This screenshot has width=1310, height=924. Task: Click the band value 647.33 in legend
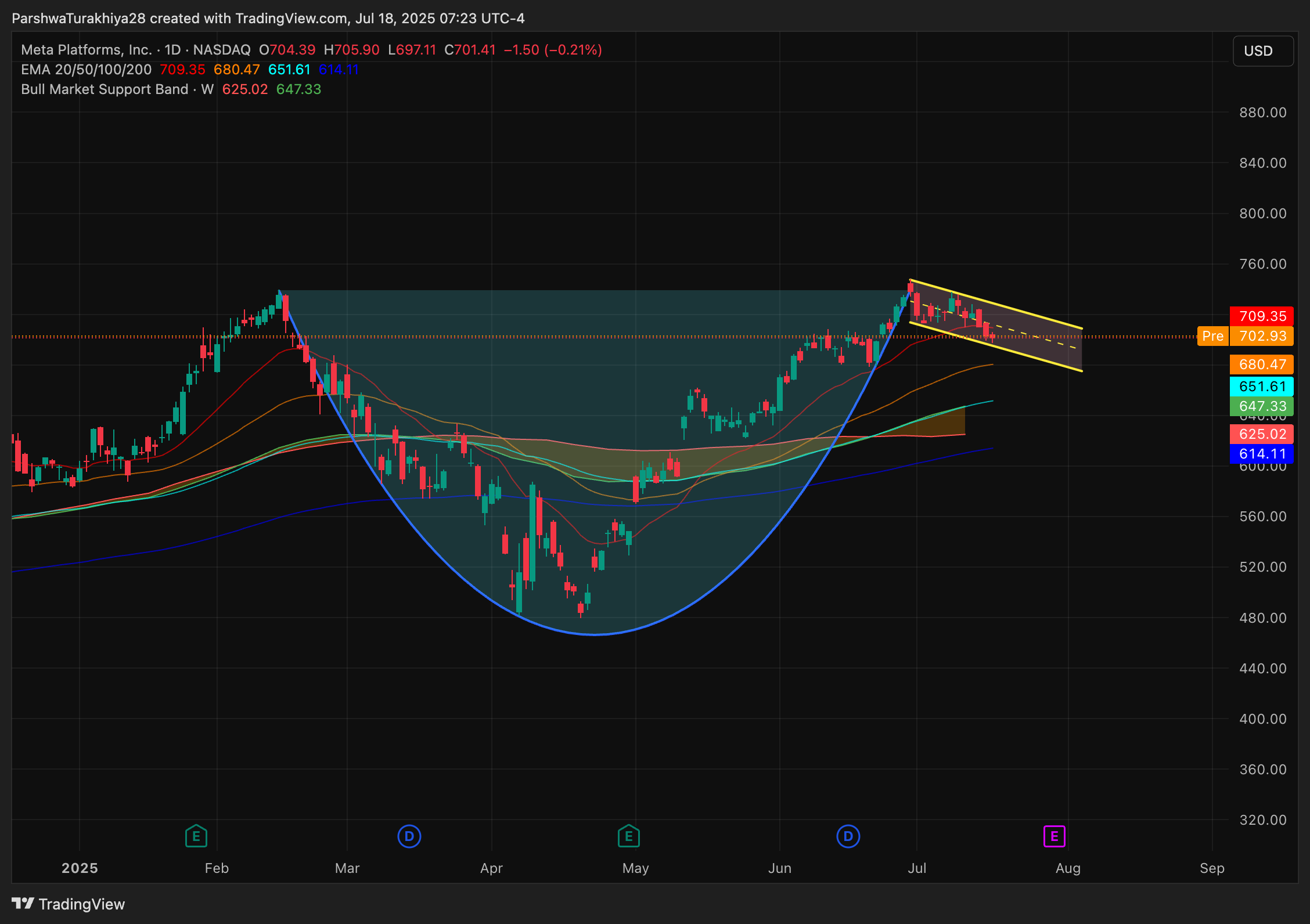click(x=298, y=89)
